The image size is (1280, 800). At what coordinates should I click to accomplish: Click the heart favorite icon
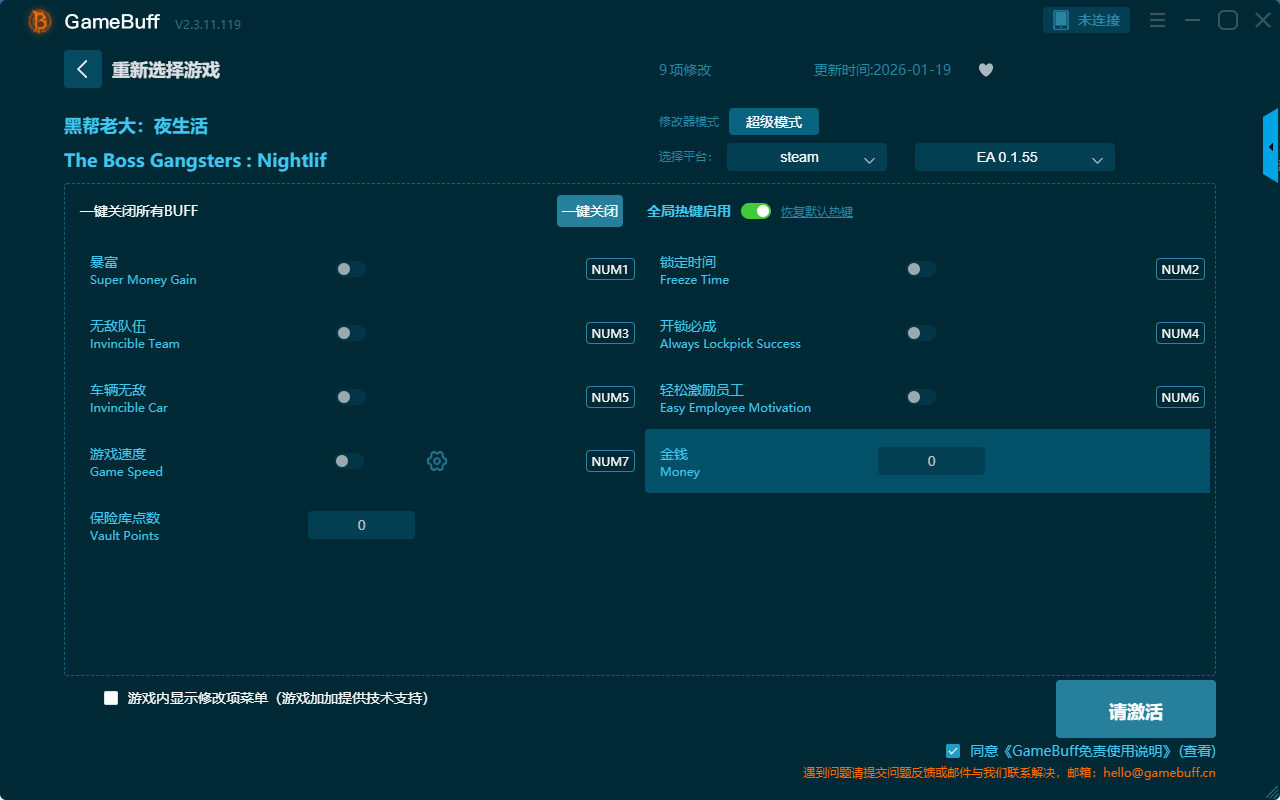[985, 70]
